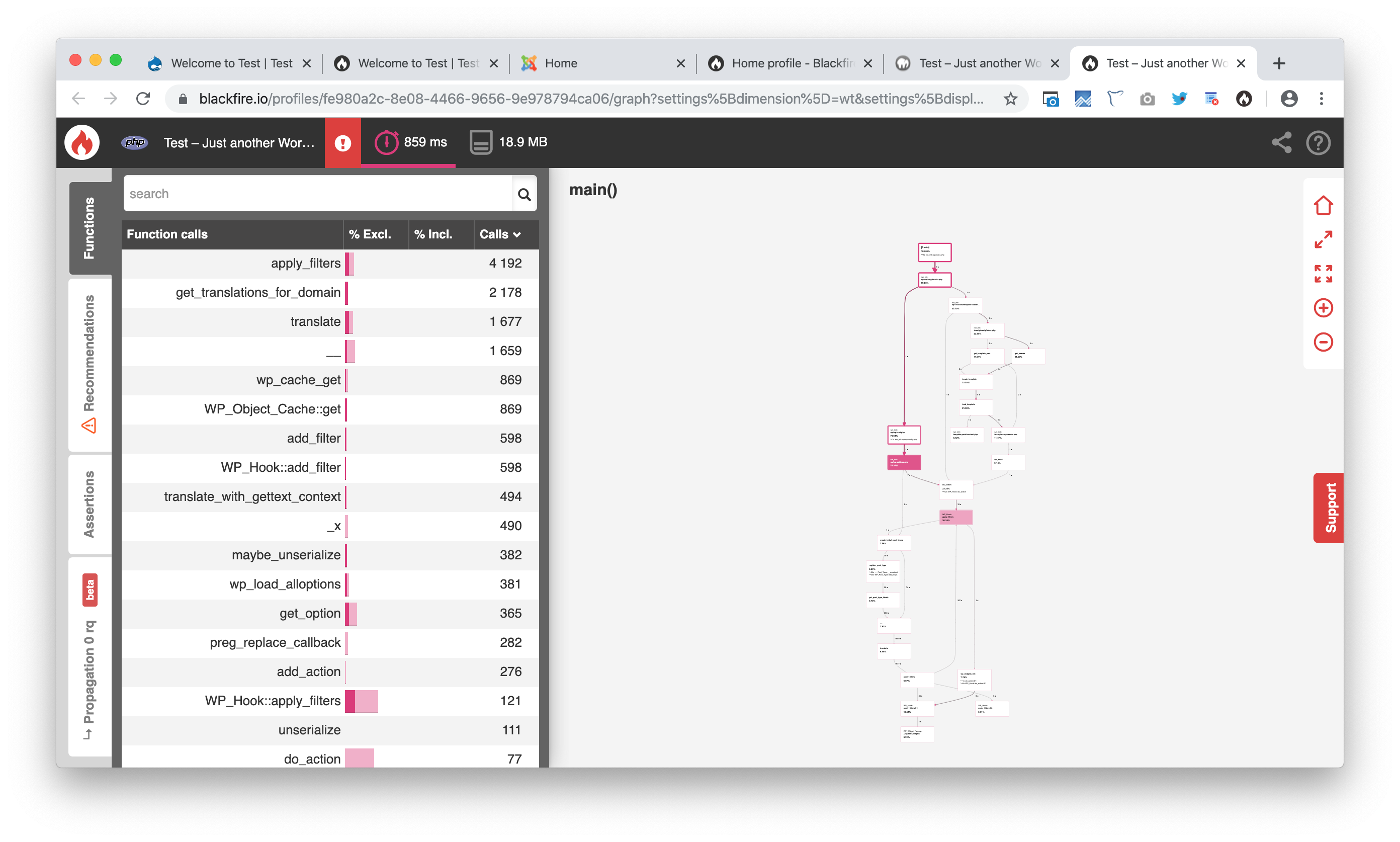The image size is (1400, 842).
Task: Select the translate function row
Action: (x=330, y=322)
